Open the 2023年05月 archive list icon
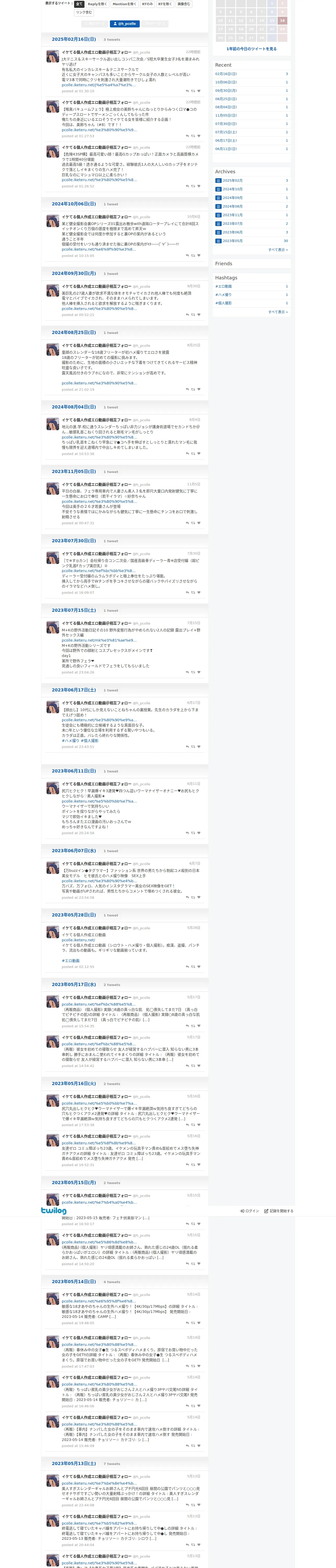Screen dimensions: 336x1568 (x=218, y=241)
